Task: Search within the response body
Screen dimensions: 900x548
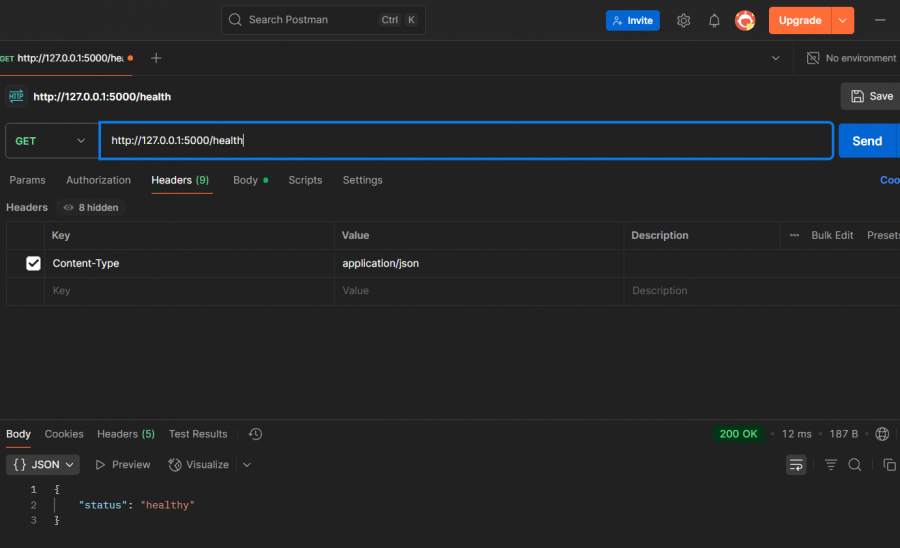Action: tap(855, 465)
